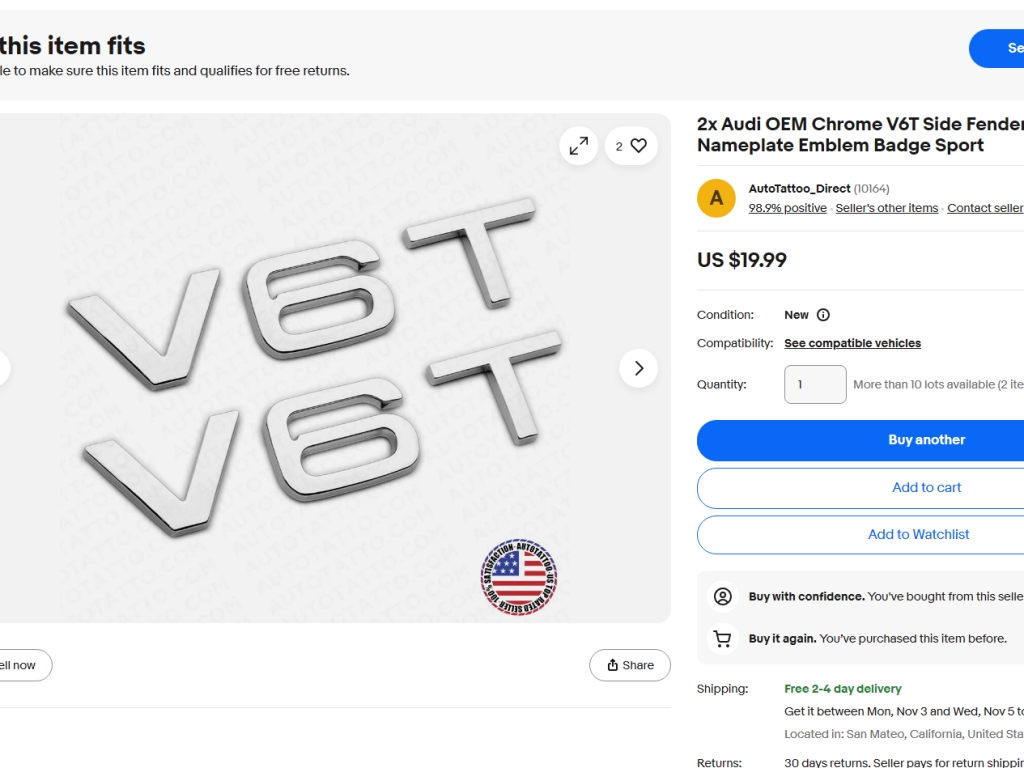Expand the product image to fullscreen
This screenshot has width=1024, height=768.
(x=579, y=146)
